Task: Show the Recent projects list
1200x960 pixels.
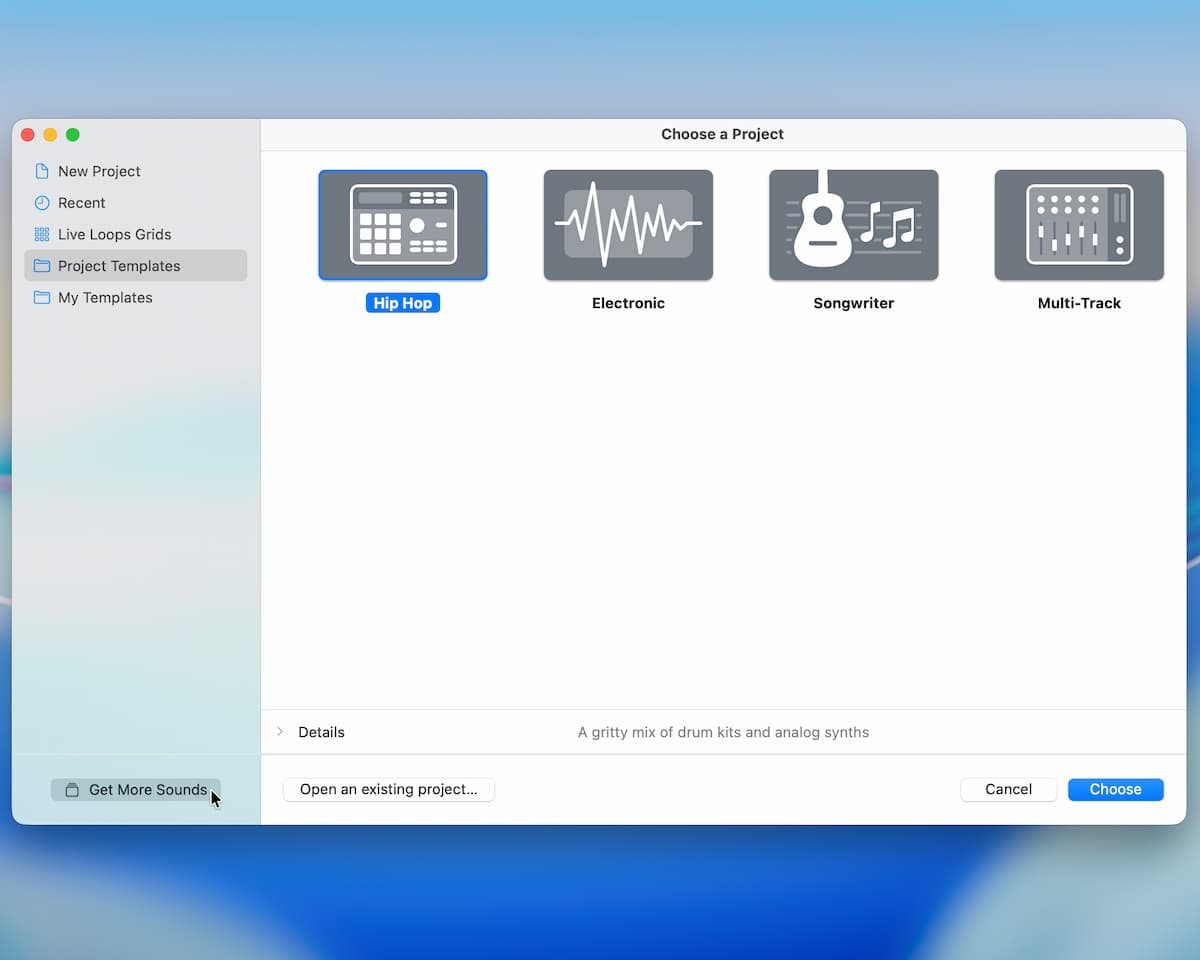Action: click(136, 203)
